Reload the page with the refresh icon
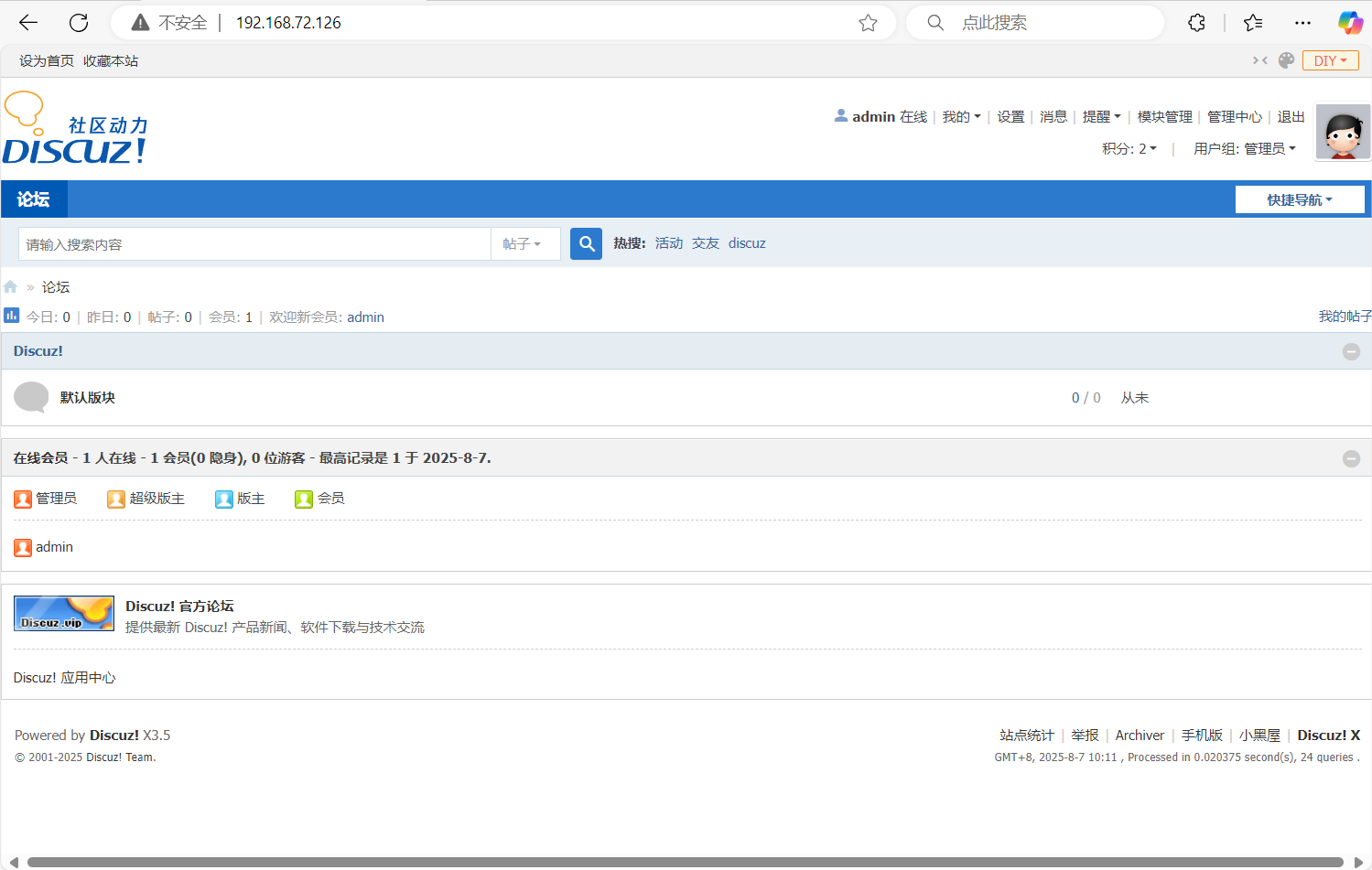This screenshot has height=870, width=1372. 79,23
